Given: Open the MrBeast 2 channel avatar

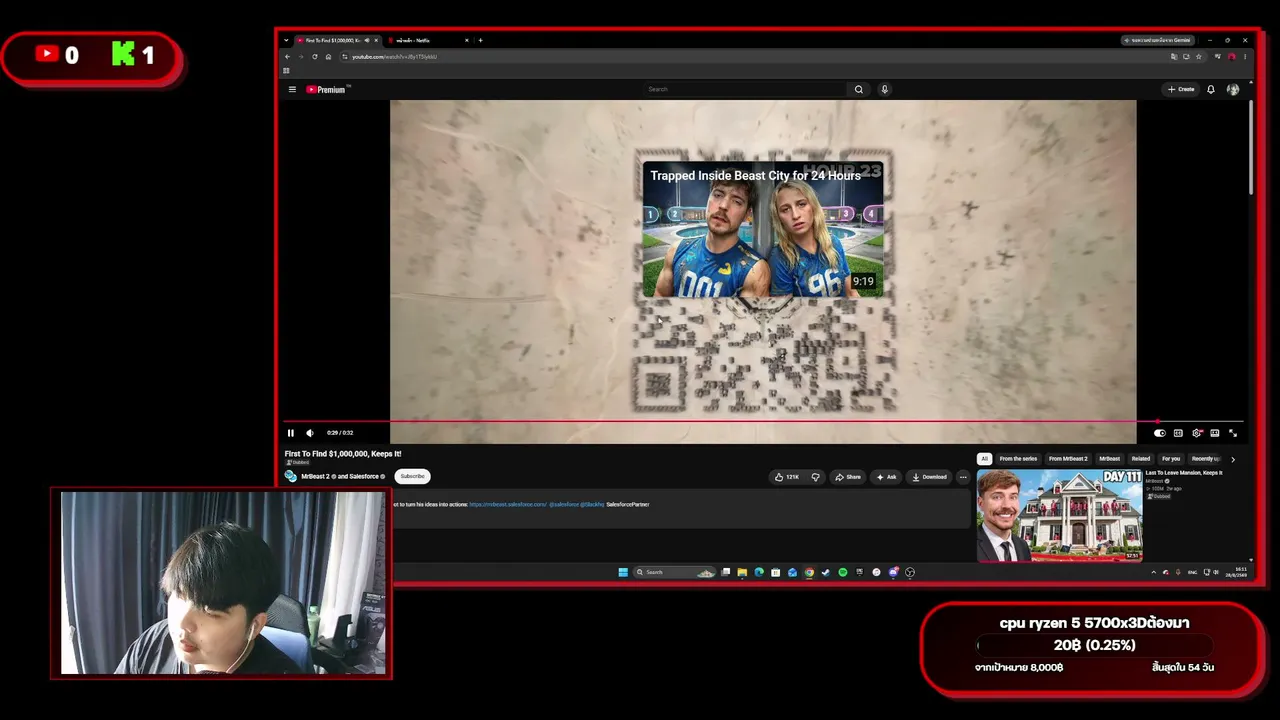Looking at the screenshot, I should point(291,477).
